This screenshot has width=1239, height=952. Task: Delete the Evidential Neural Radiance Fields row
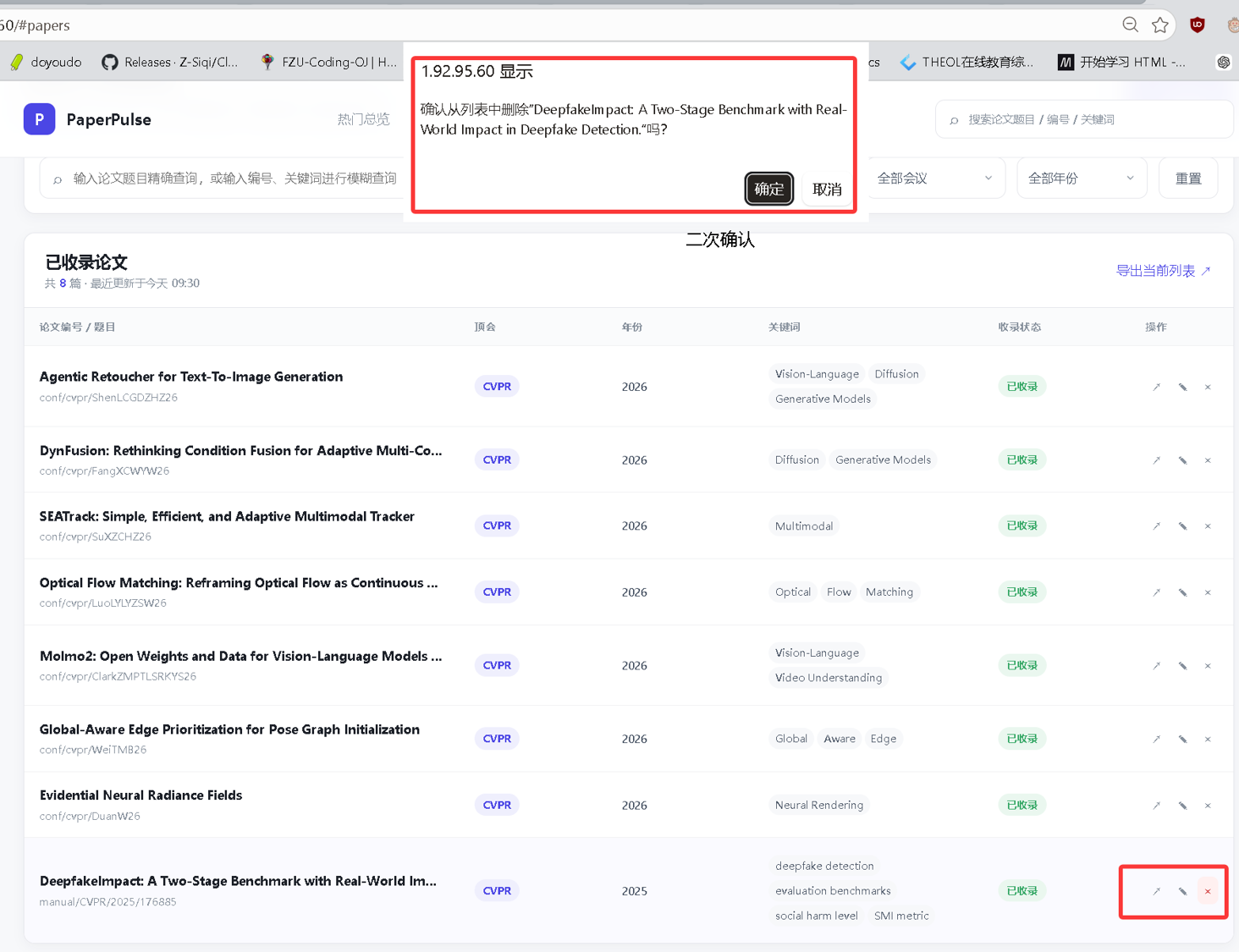coord(1208,806)
